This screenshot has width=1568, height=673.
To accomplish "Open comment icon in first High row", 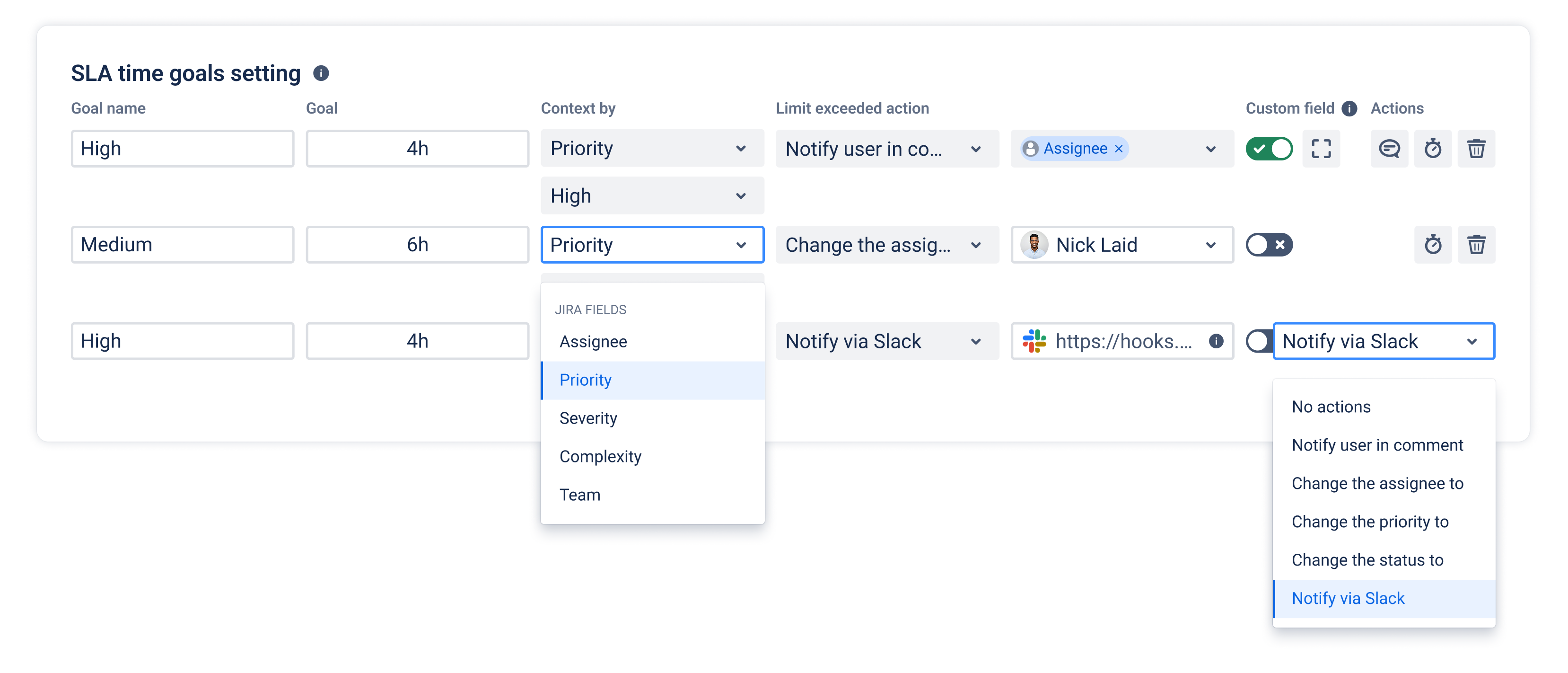I will (x=1389, y=149).
